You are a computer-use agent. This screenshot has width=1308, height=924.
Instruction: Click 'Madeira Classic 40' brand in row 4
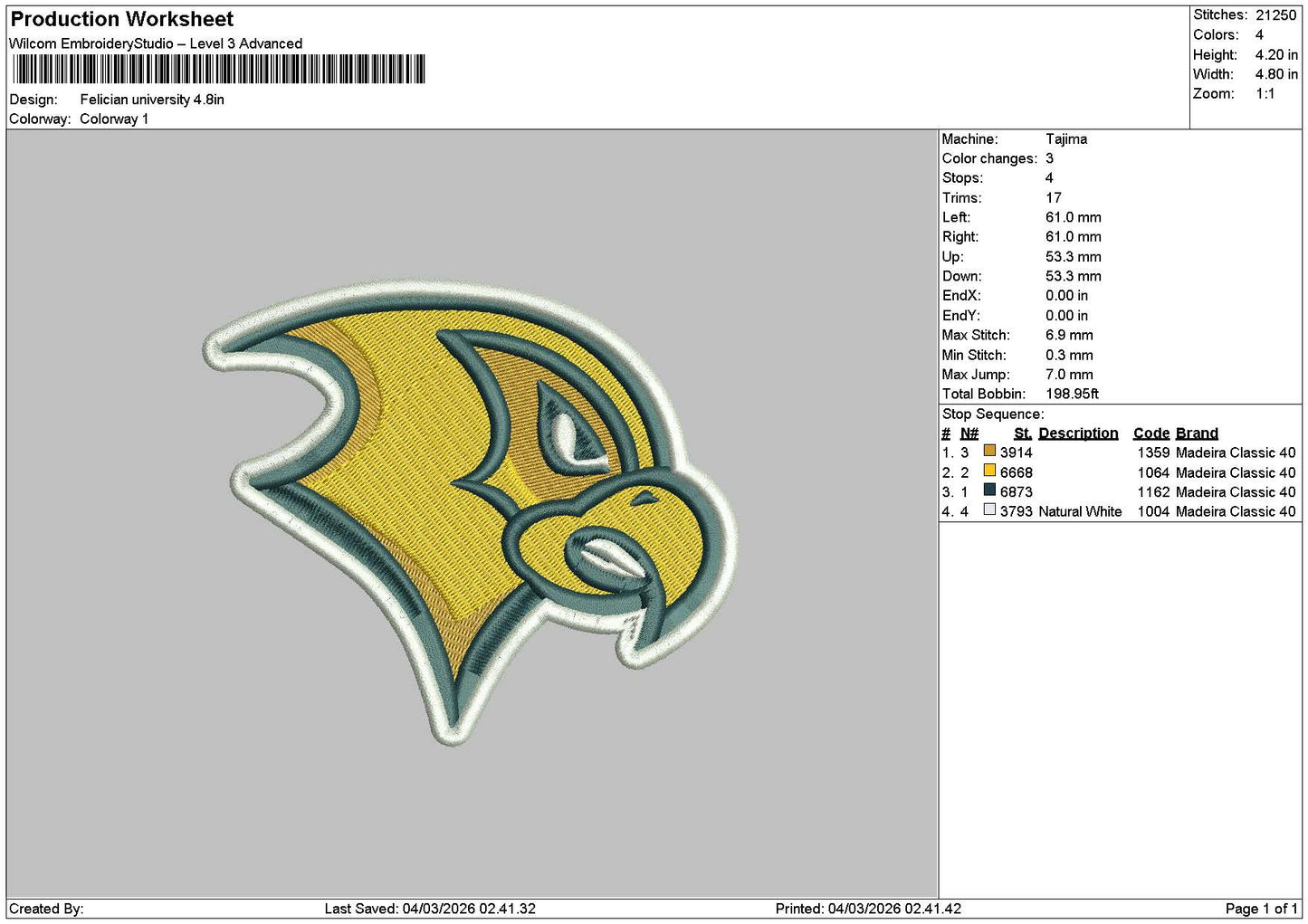pyautogui.click(x=1236, y=511)
